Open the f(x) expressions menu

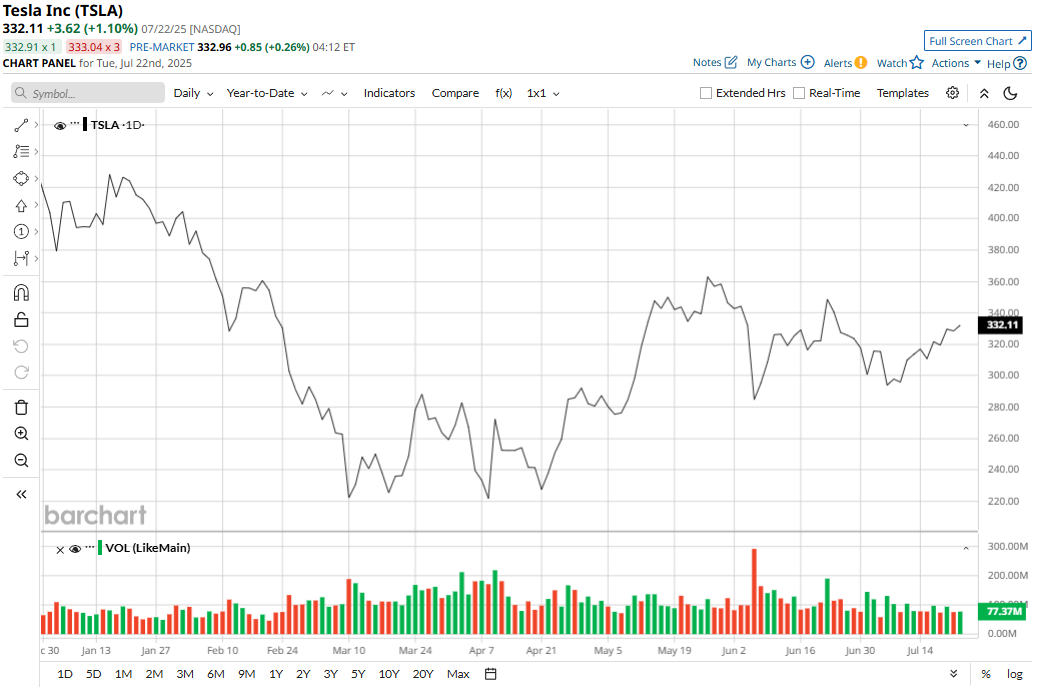(x=503, y=93)
